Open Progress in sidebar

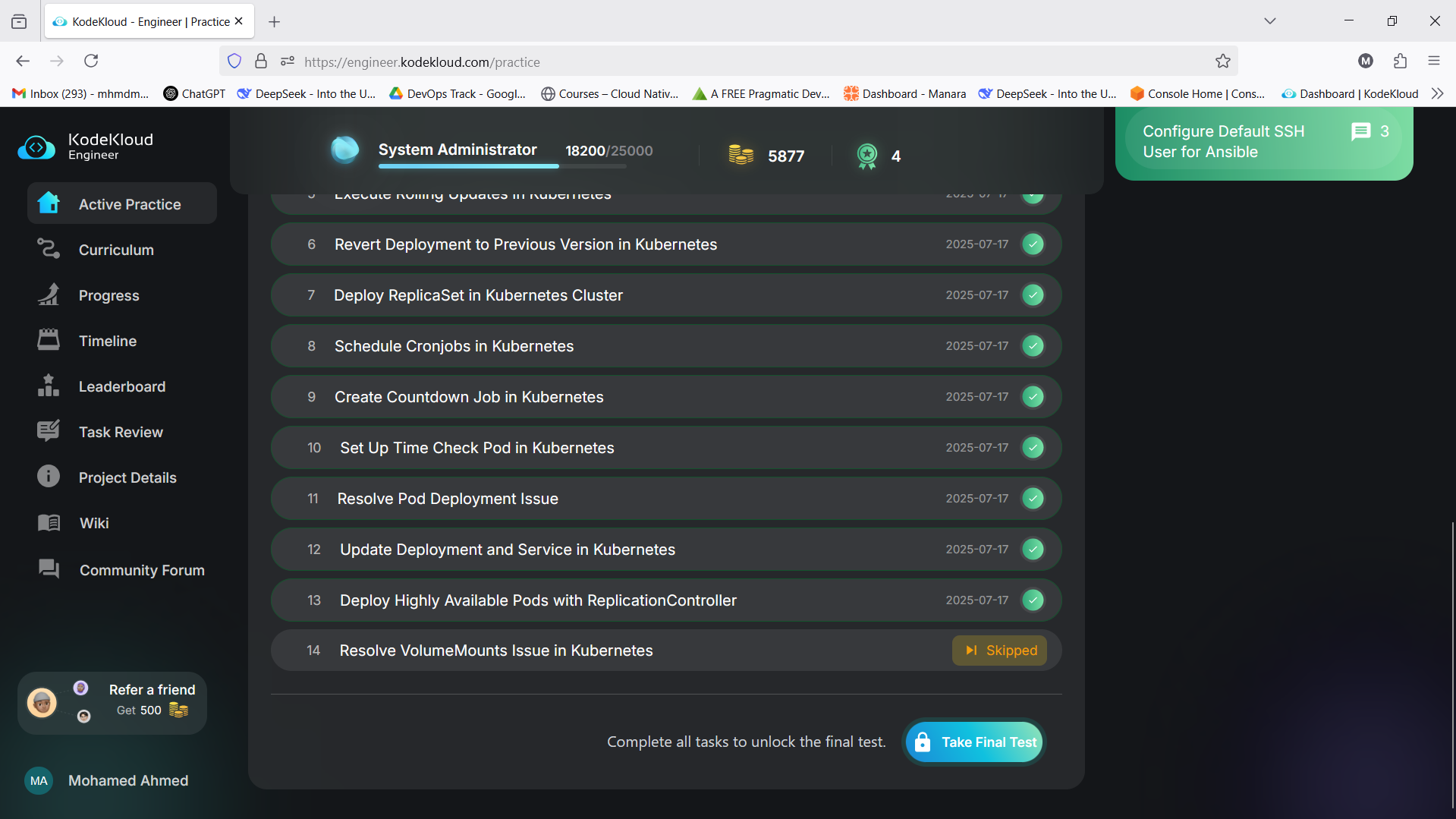tap(122, 295)
